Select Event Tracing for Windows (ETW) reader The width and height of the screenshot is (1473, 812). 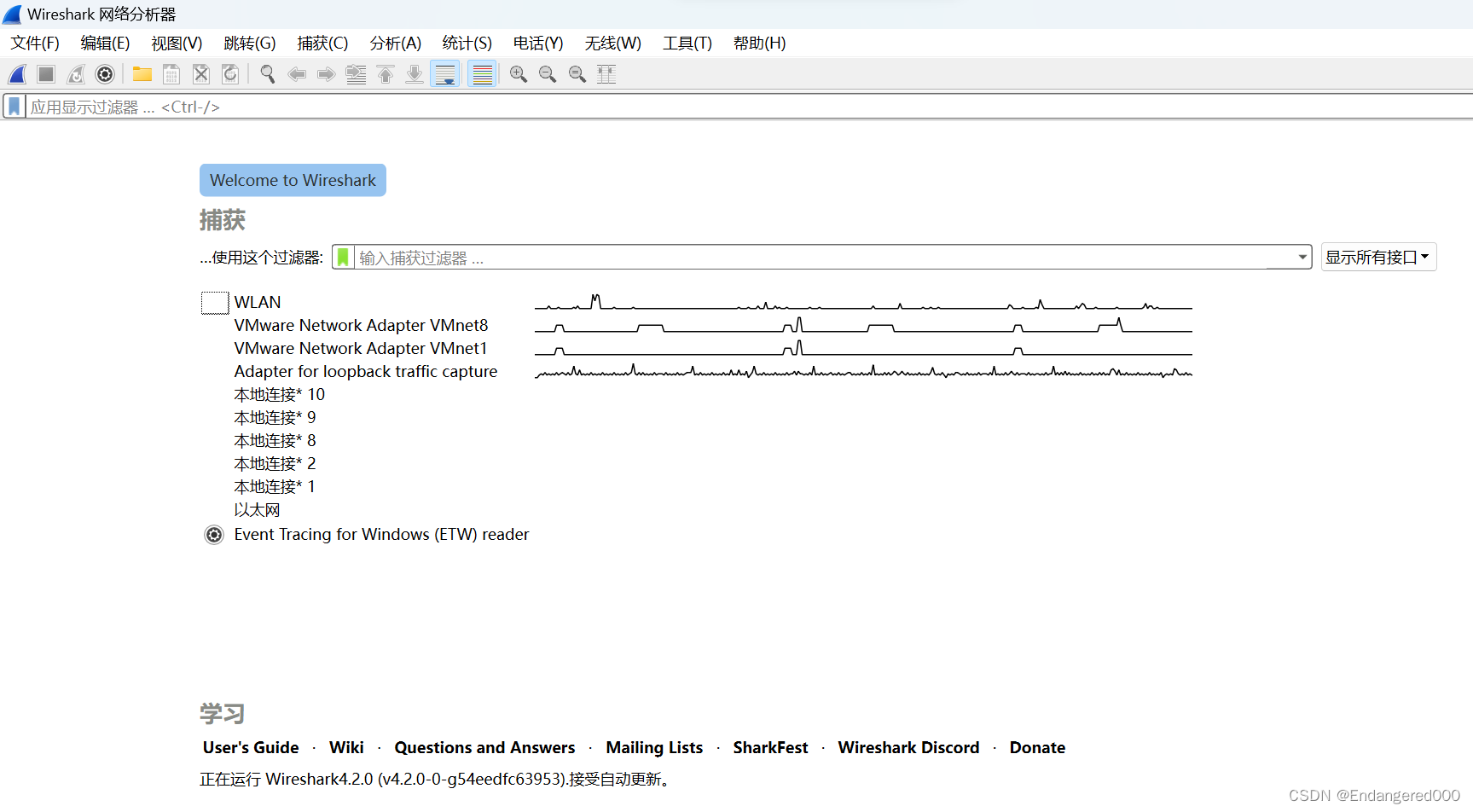pos(381,535)
